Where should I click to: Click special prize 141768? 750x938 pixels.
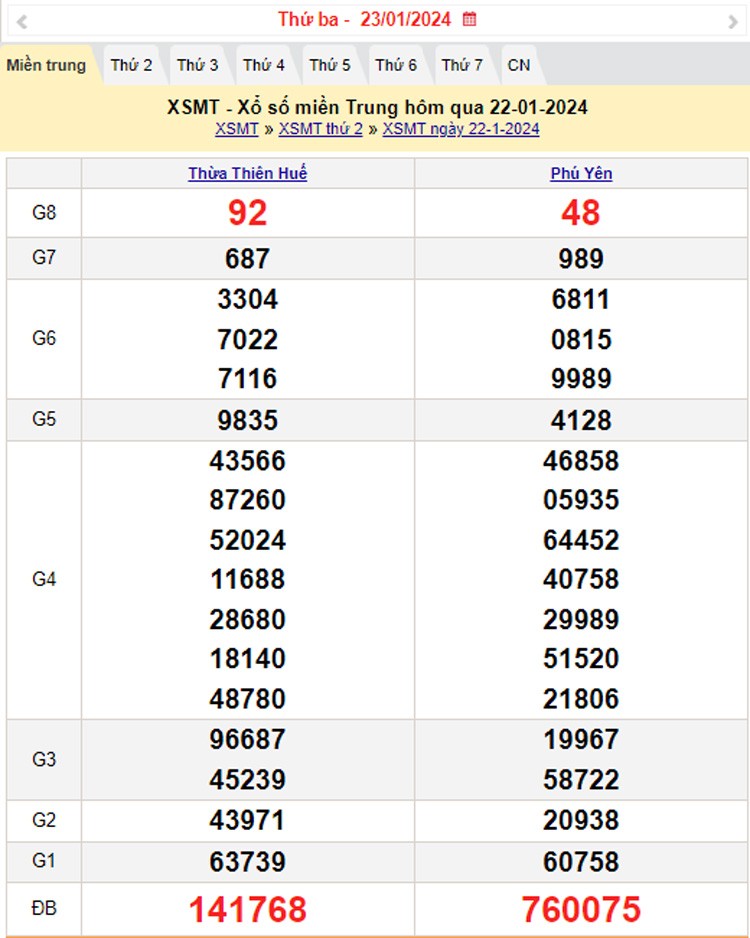point(248,909)
